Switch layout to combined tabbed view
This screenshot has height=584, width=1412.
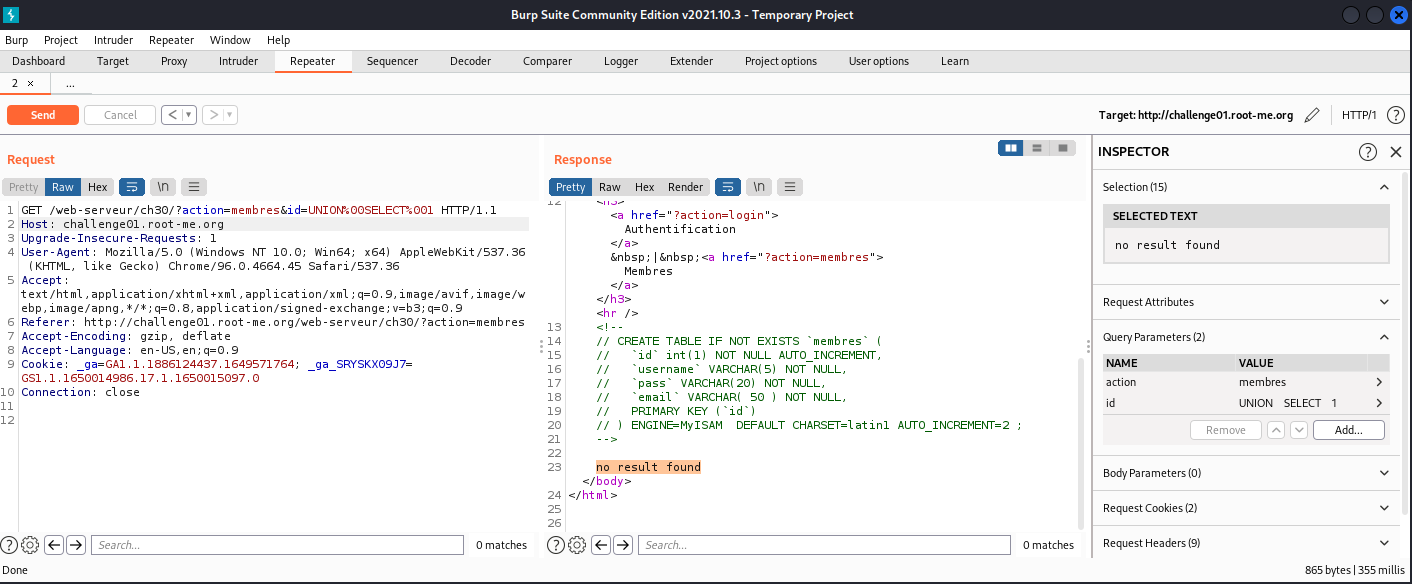click(x=1063, y=148)
